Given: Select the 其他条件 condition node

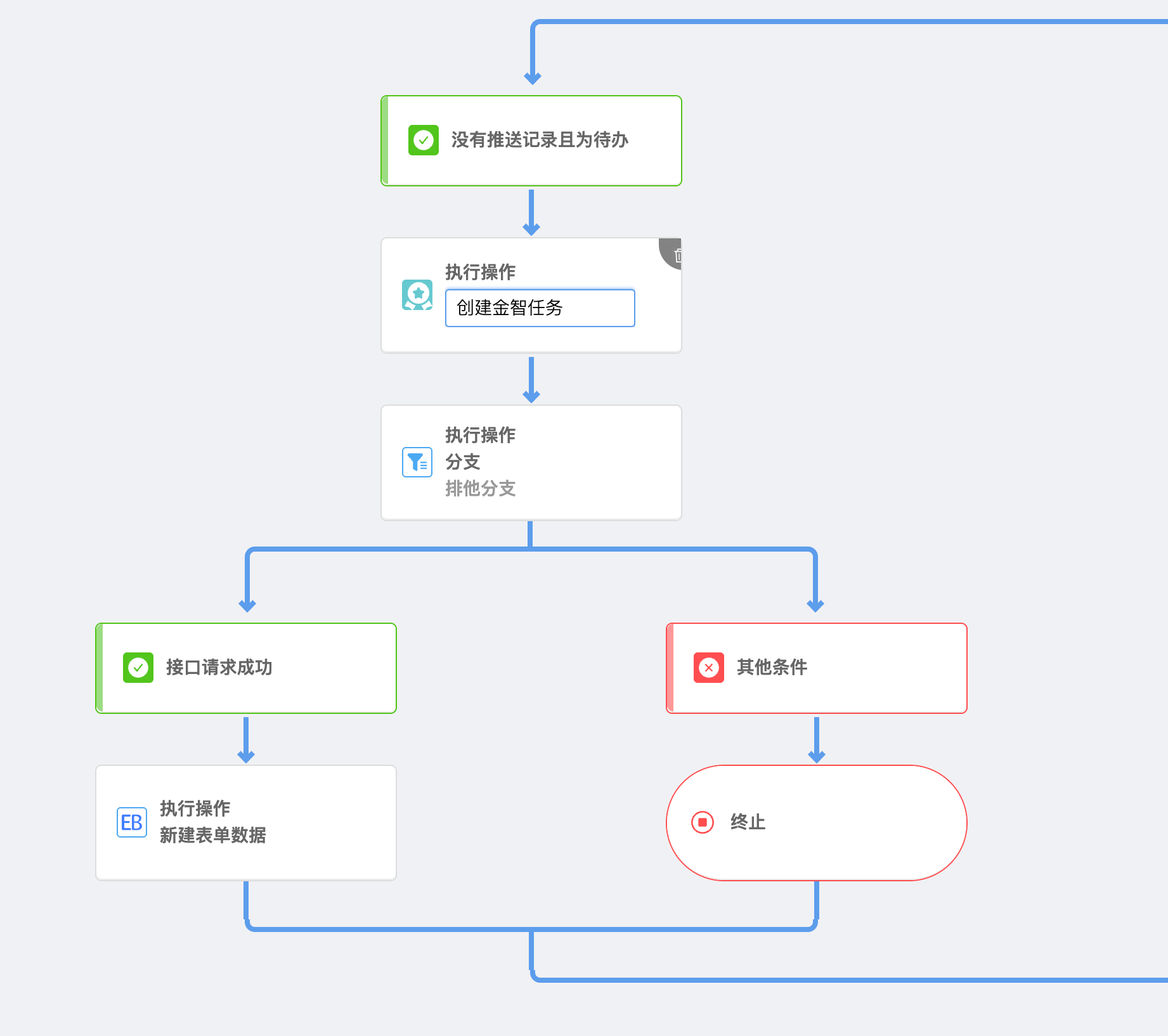Looking at the screenshot, I should click(x=817, y=668).
